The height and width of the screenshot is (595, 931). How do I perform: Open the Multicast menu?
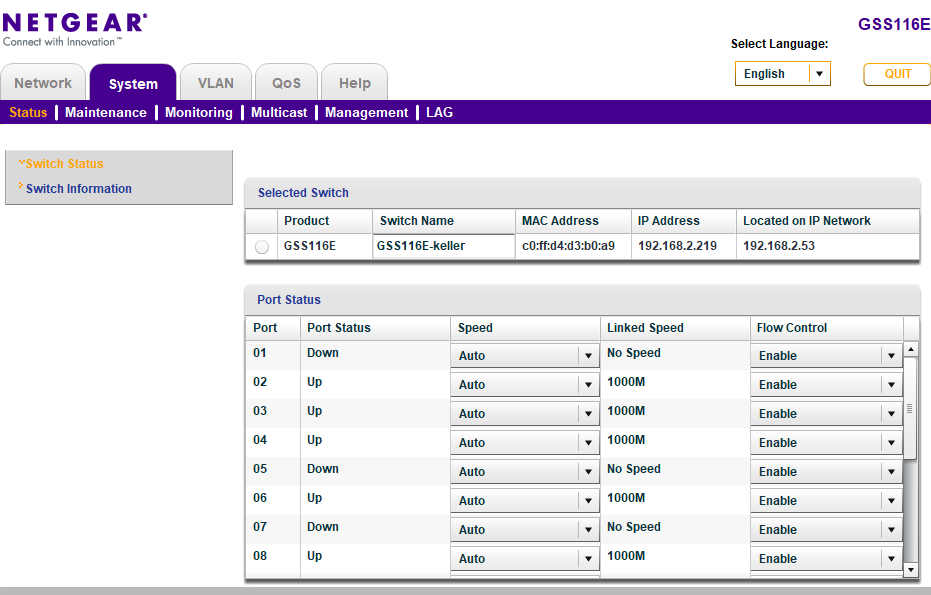click(279, 112)
